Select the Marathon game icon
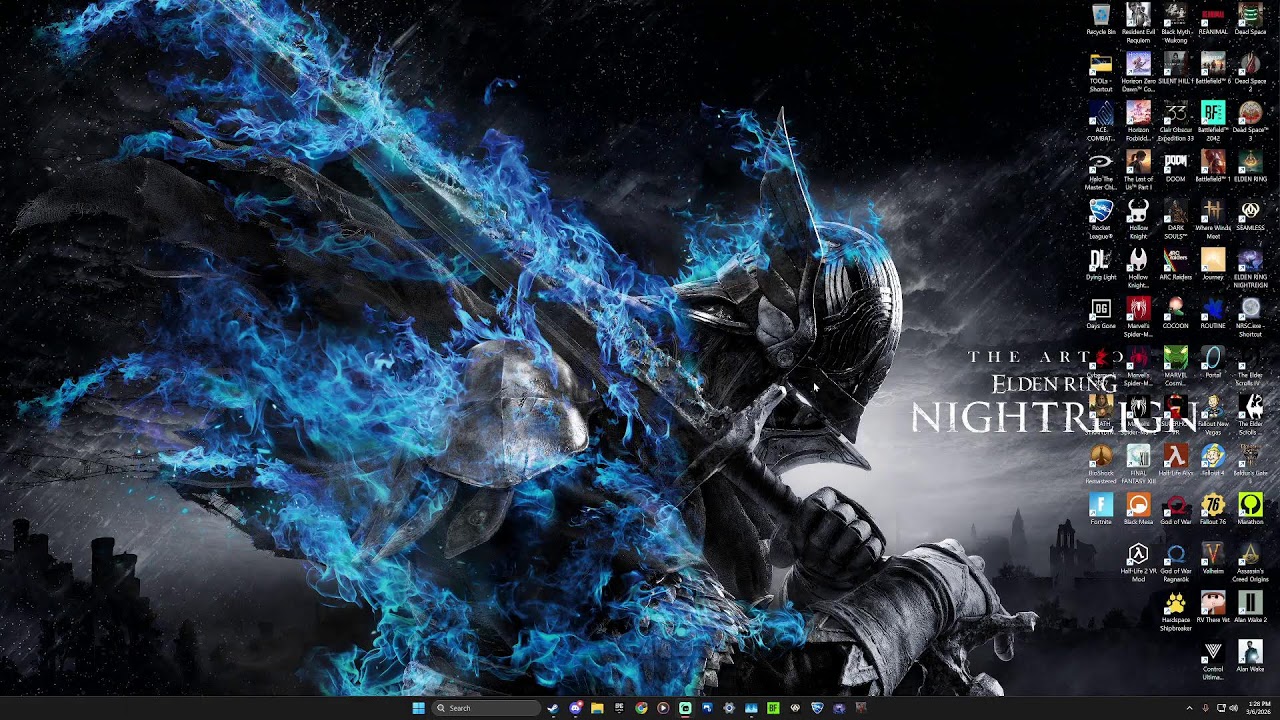This screenshot has height=720, width=1280. pyautogui.click(x=1250, y=509)
